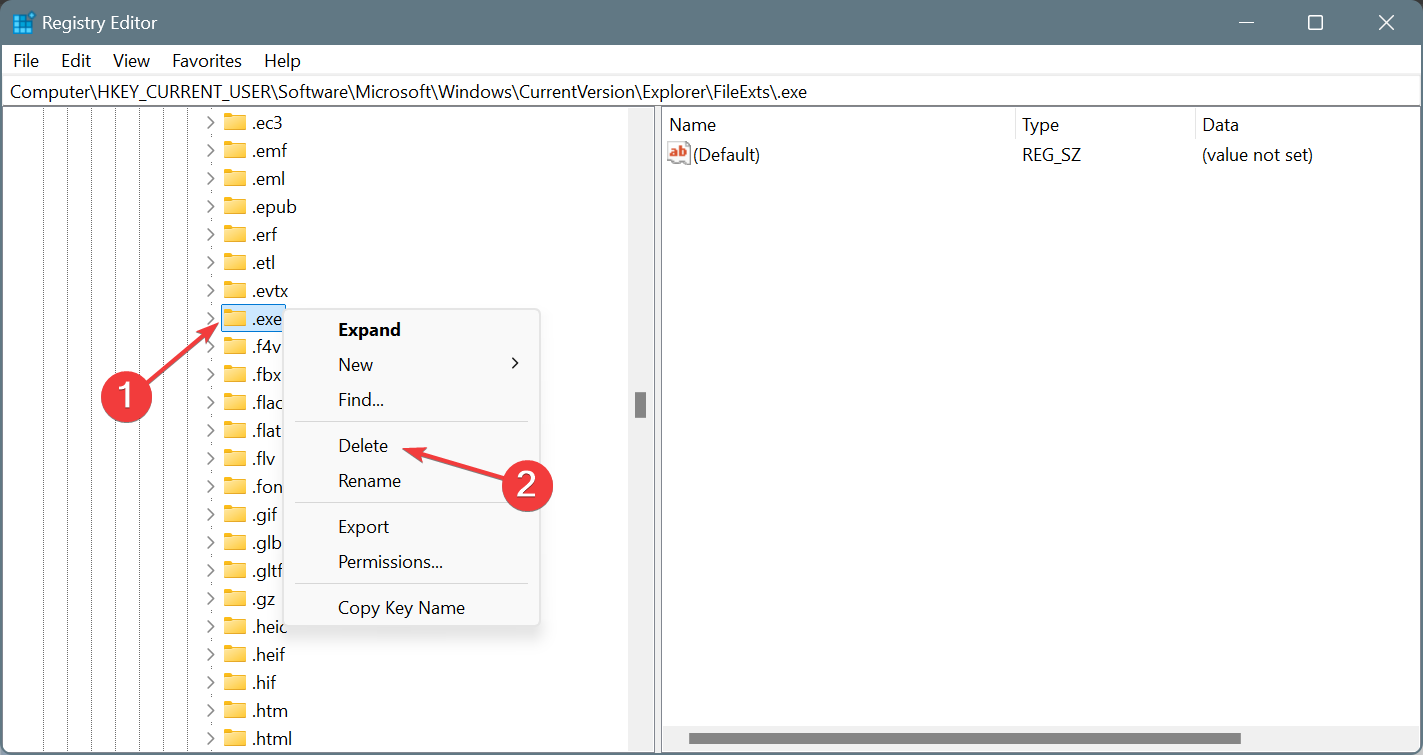Select the (Default) value name
Viewport: 1423px width, 755px height.
[727, 155]
